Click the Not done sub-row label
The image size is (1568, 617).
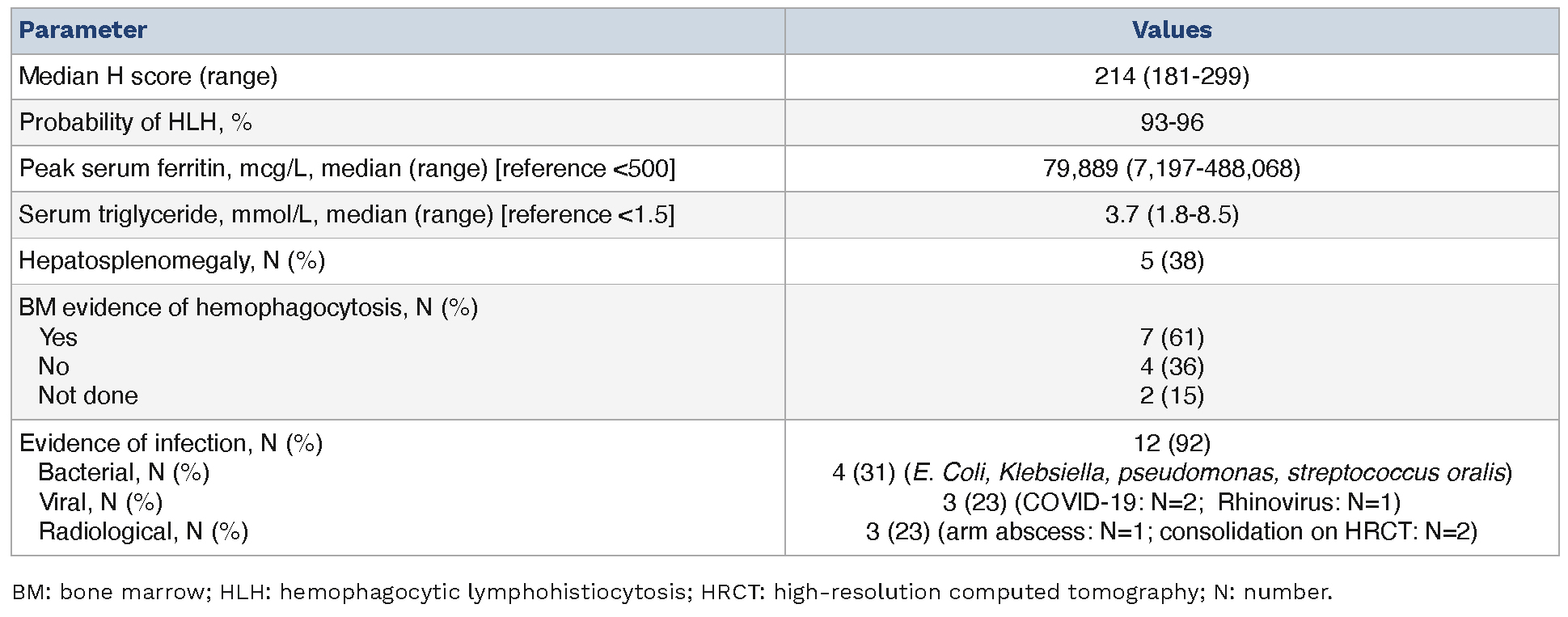click(x=88, y=396)
